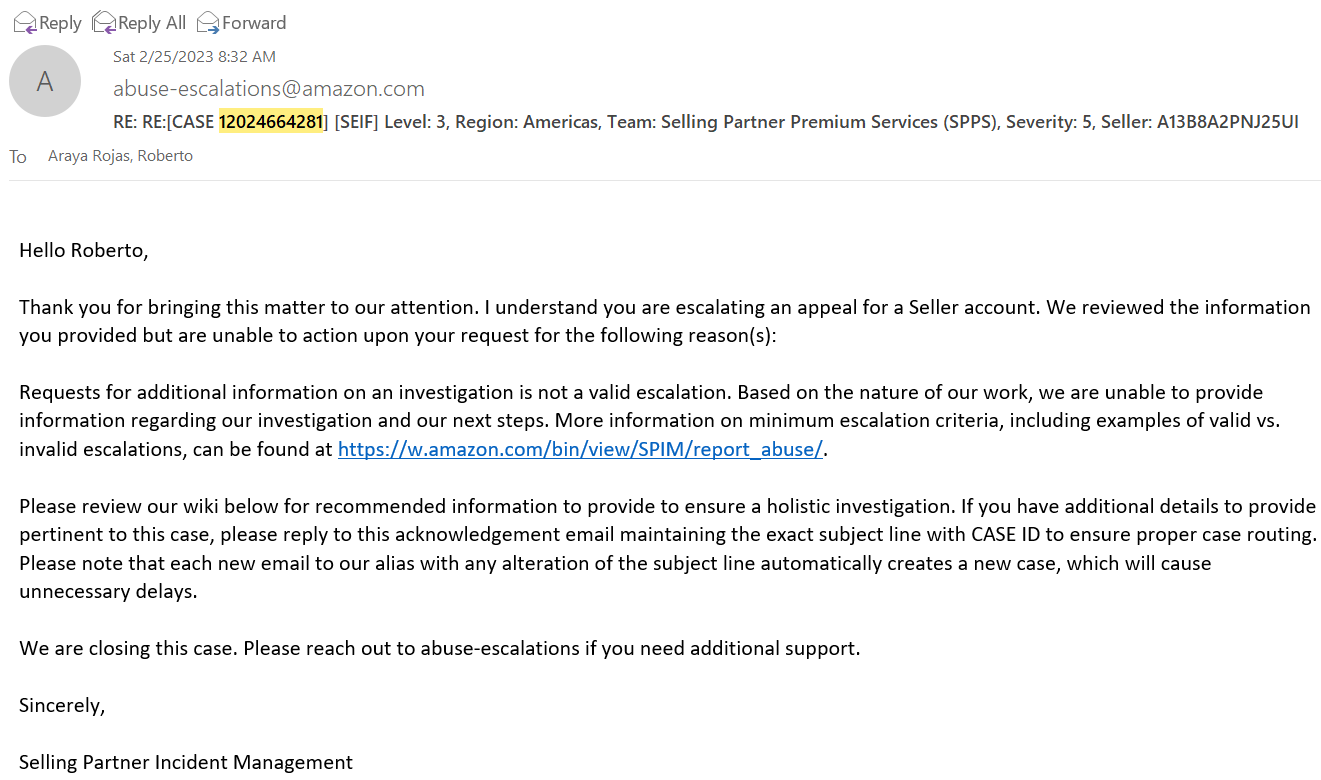Open the w.amazon.com report_abuse wiki link
Screen dimensions: 1321x780
(x=580, y=449)
